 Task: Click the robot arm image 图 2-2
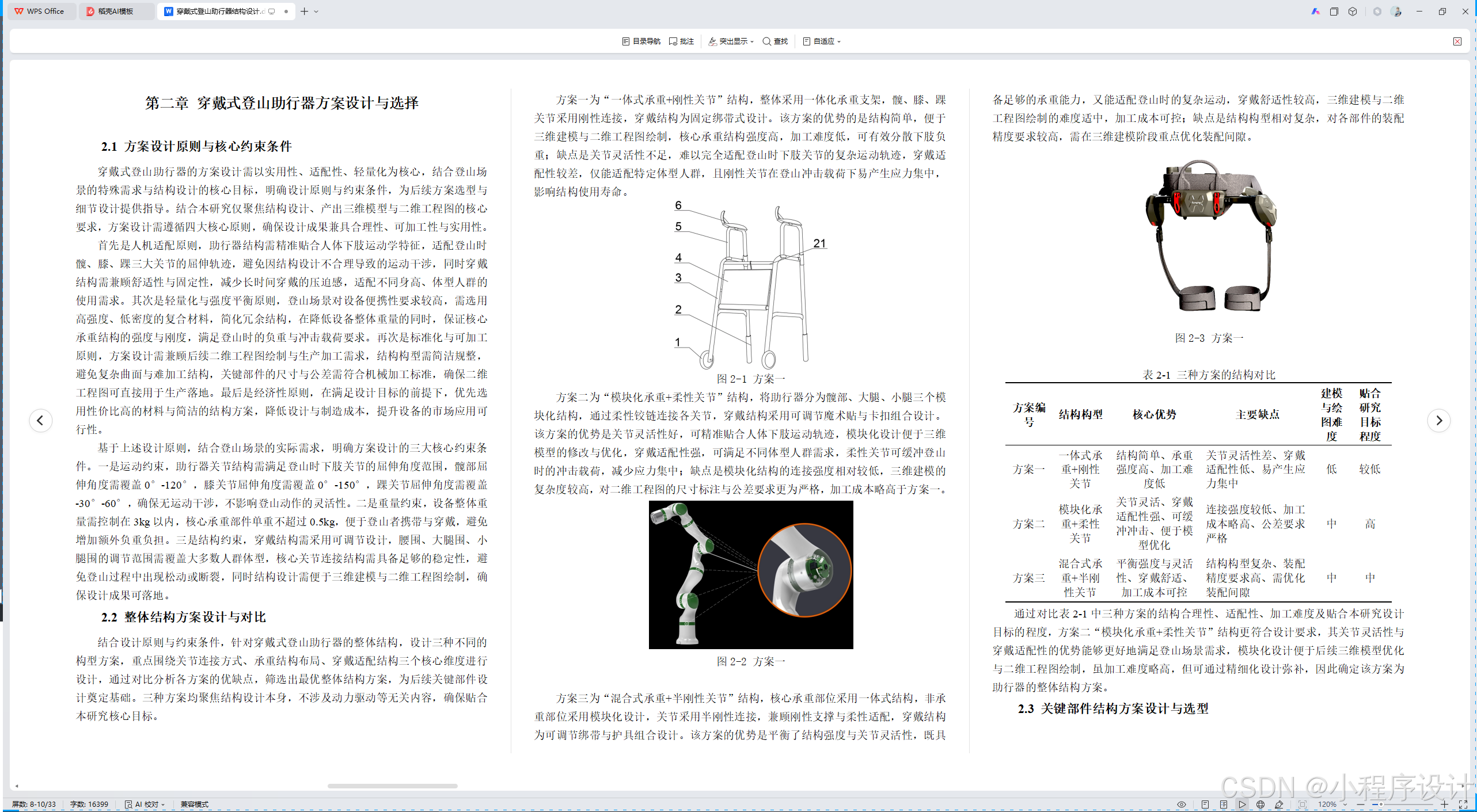pyautogui.click(x=751, y=575)
